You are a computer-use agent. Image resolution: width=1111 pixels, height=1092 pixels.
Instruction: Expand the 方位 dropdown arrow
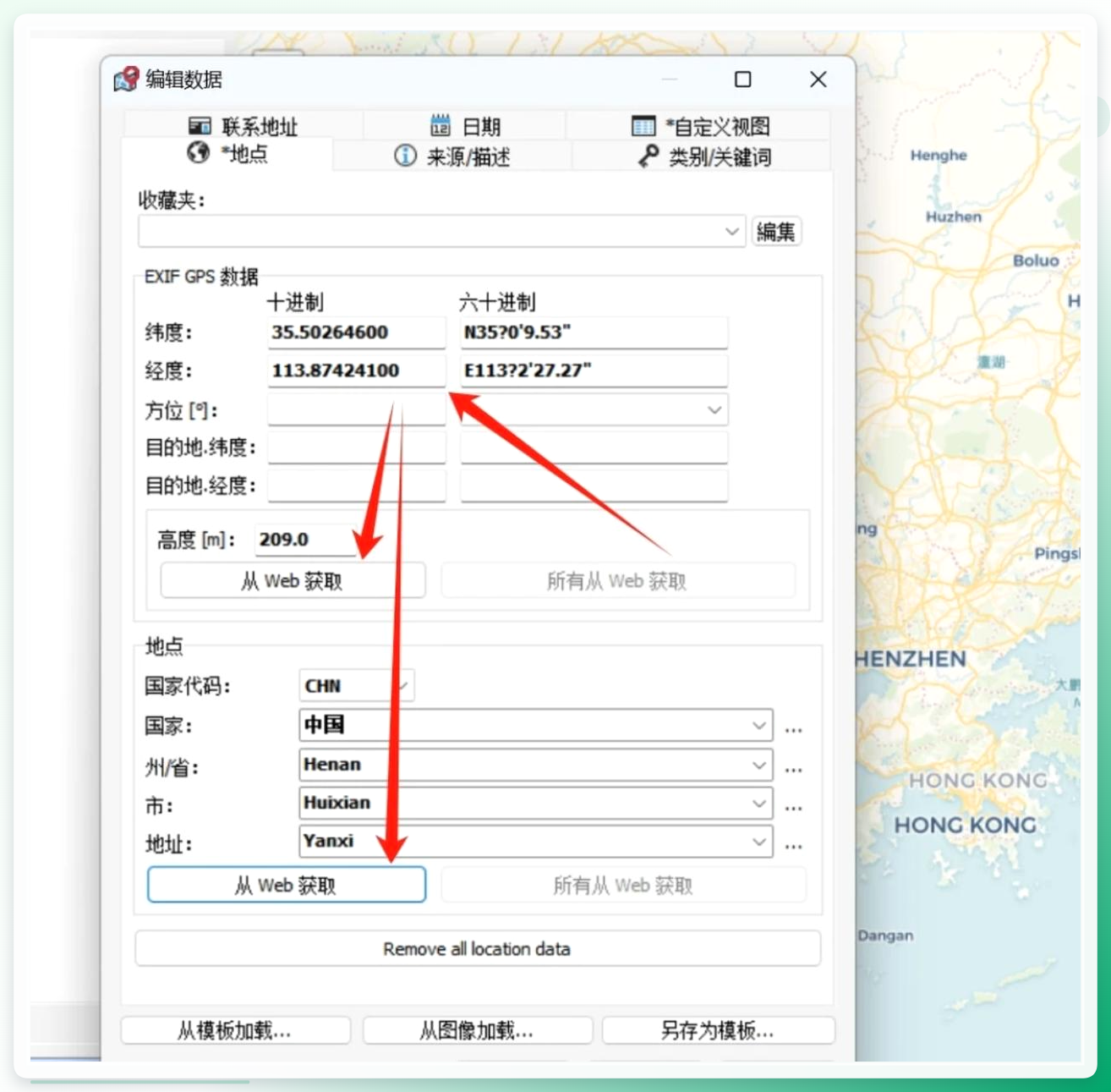click(x=714, y=410)
